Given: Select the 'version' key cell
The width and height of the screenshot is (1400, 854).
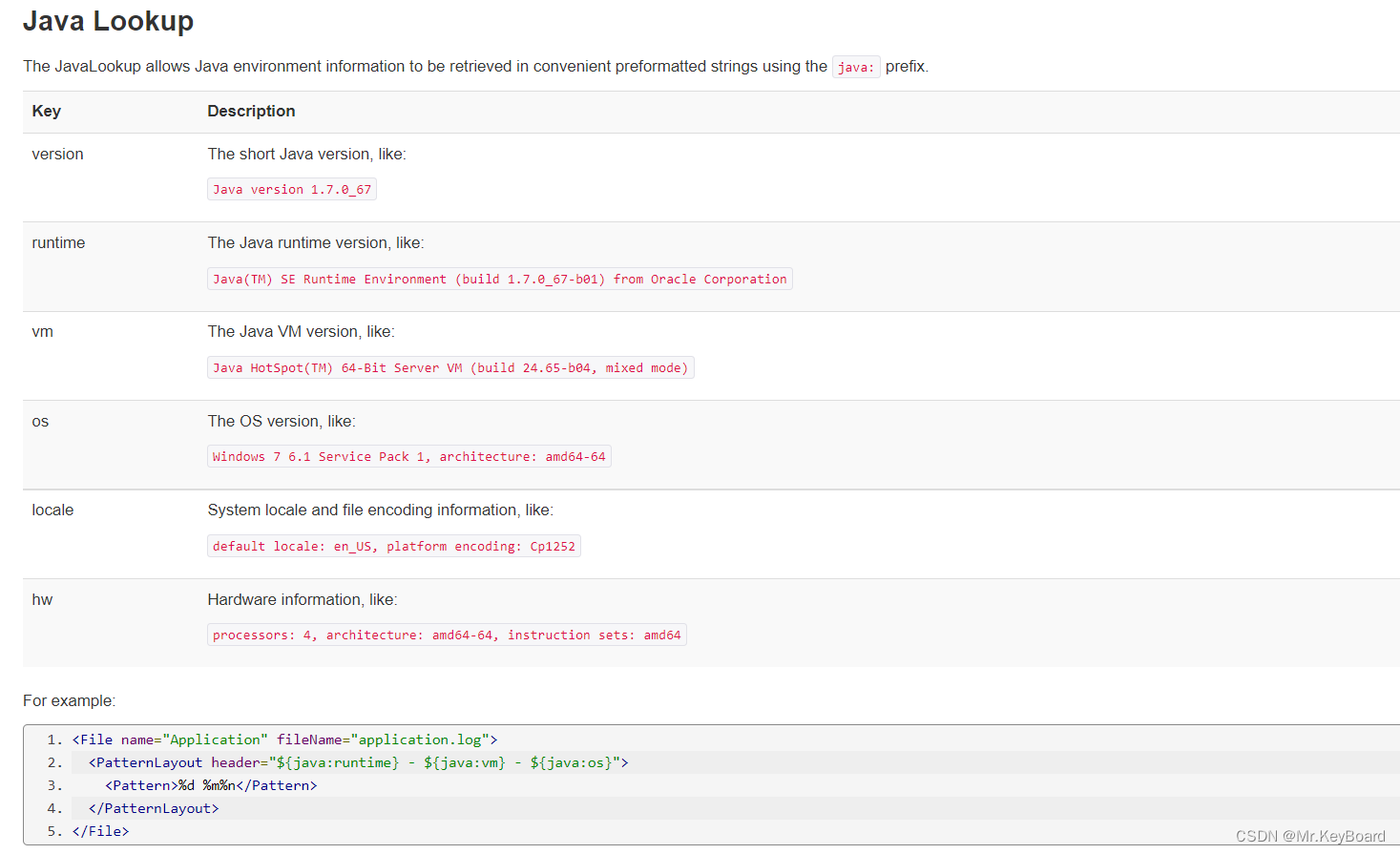Looking at the screenshot, I should click(x=57, y=154).
